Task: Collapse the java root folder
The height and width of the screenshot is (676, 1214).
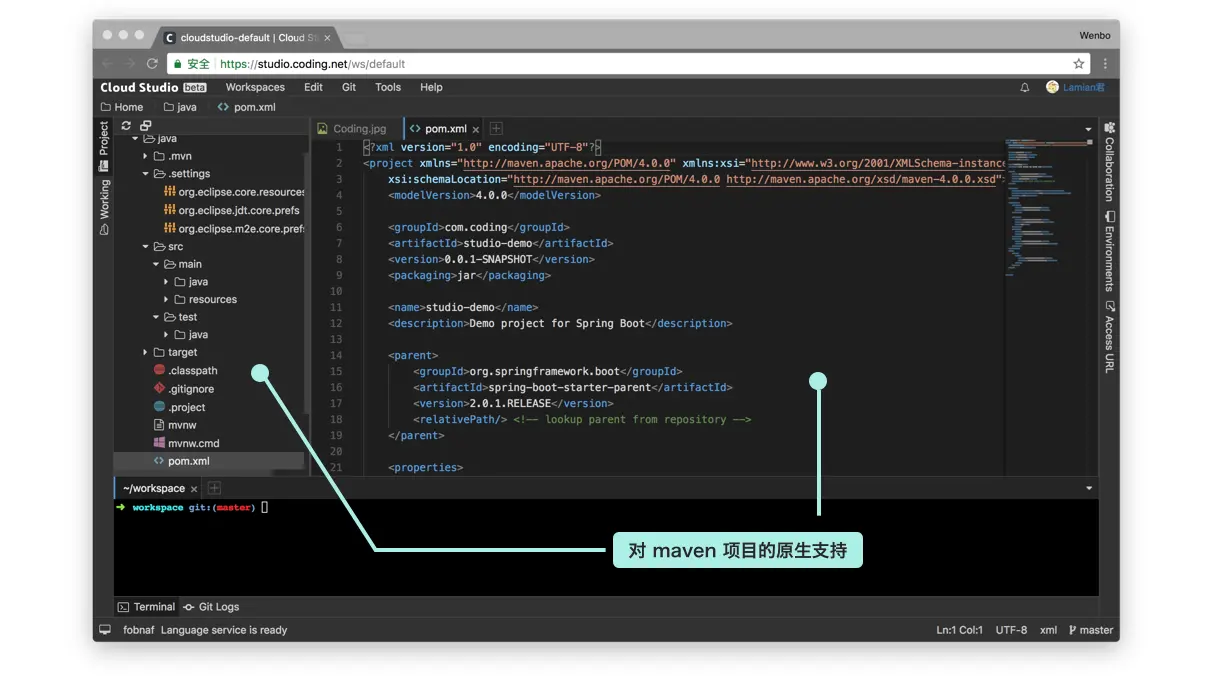Action: 135,139
